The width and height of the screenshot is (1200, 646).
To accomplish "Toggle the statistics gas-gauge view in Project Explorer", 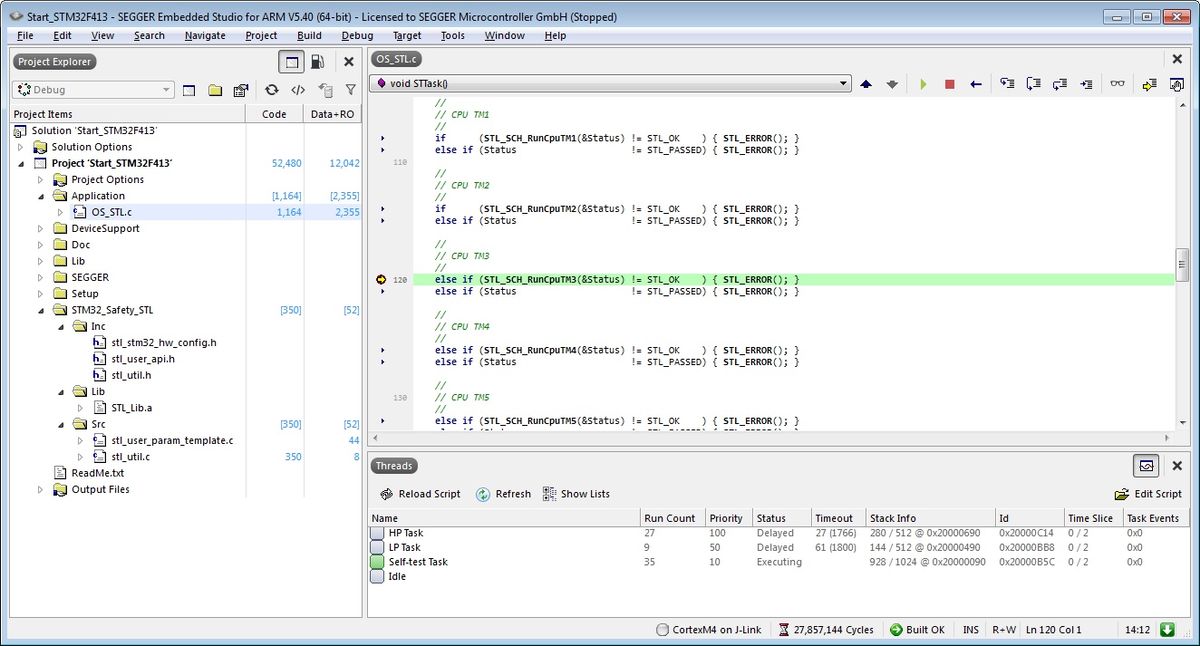I will pos(316,61).
